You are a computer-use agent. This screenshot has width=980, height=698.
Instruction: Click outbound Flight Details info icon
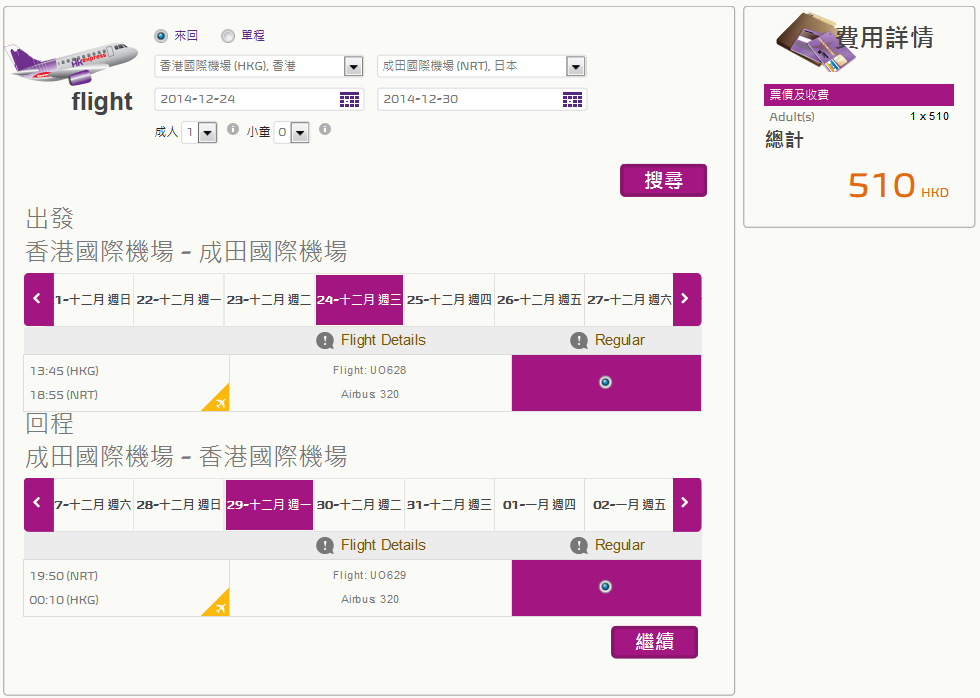pos(325,341)
